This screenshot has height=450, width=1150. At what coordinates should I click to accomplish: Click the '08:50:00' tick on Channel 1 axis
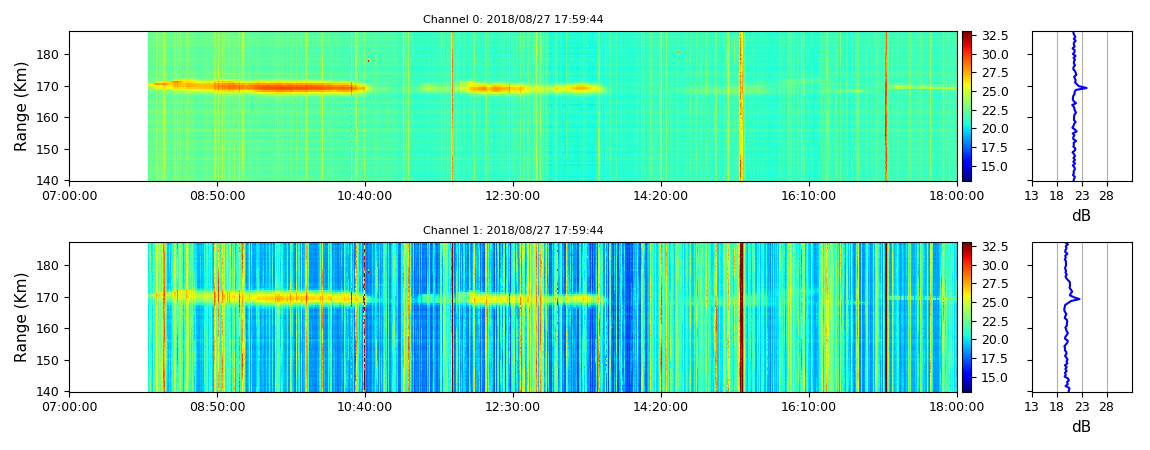(218, 407)
